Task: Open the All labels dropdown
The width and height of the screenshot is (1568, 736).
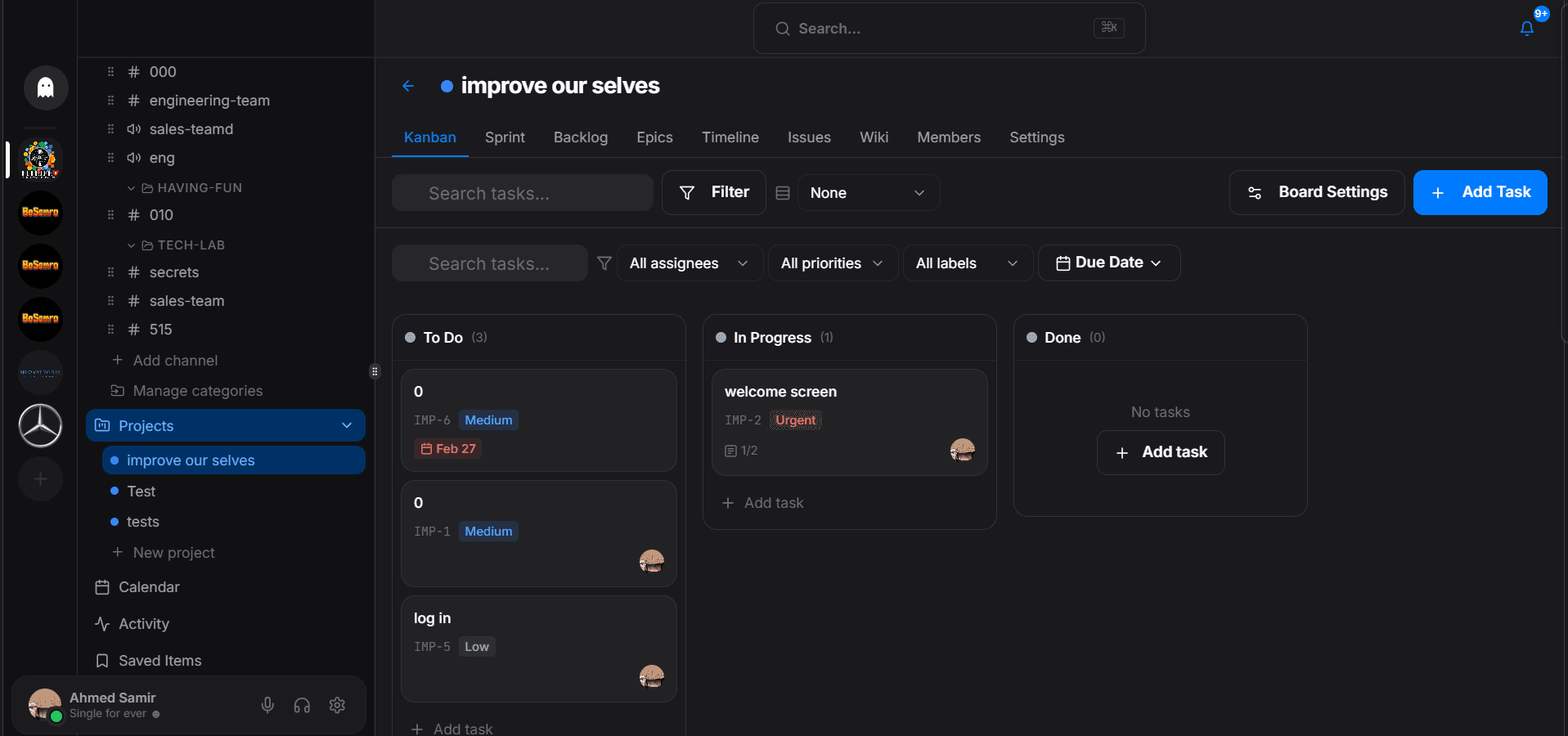Action: [x=968, y=263]
